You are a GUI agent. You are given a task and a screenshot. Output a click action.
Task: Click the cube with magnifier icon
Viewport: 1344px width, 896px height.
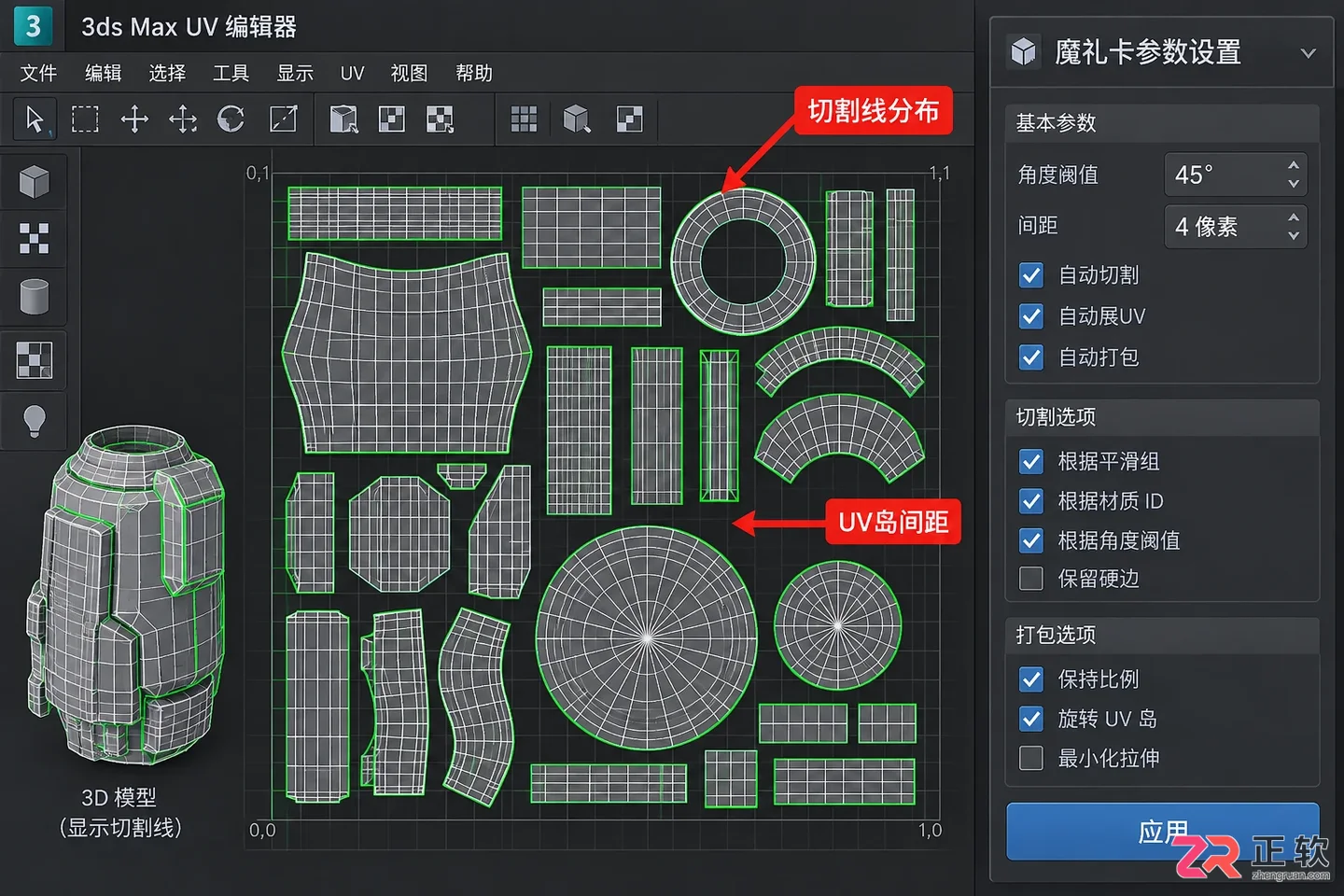point(577,119)
